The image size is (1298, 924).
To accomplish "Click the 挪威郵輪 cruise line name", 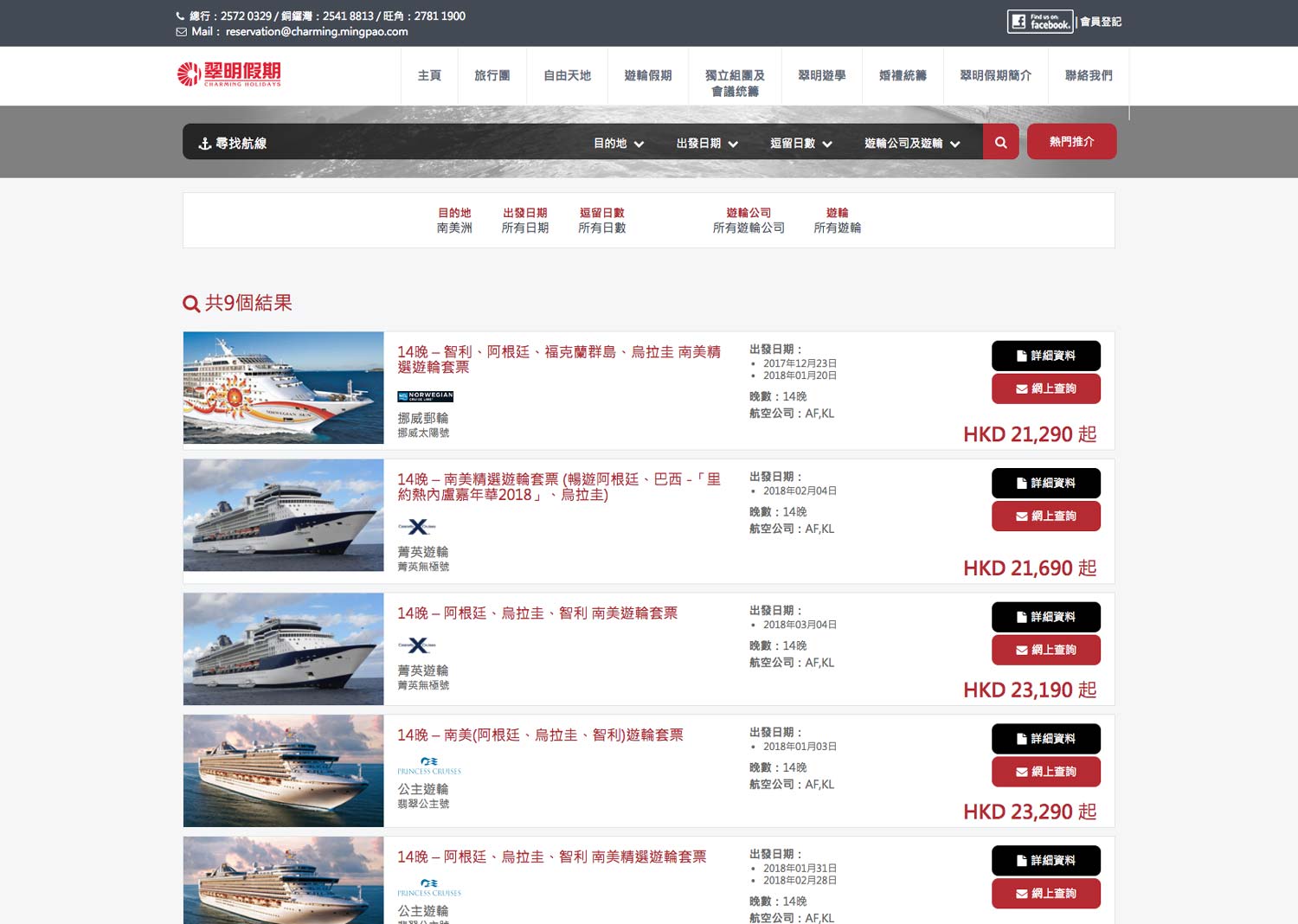I will (423, 418).
